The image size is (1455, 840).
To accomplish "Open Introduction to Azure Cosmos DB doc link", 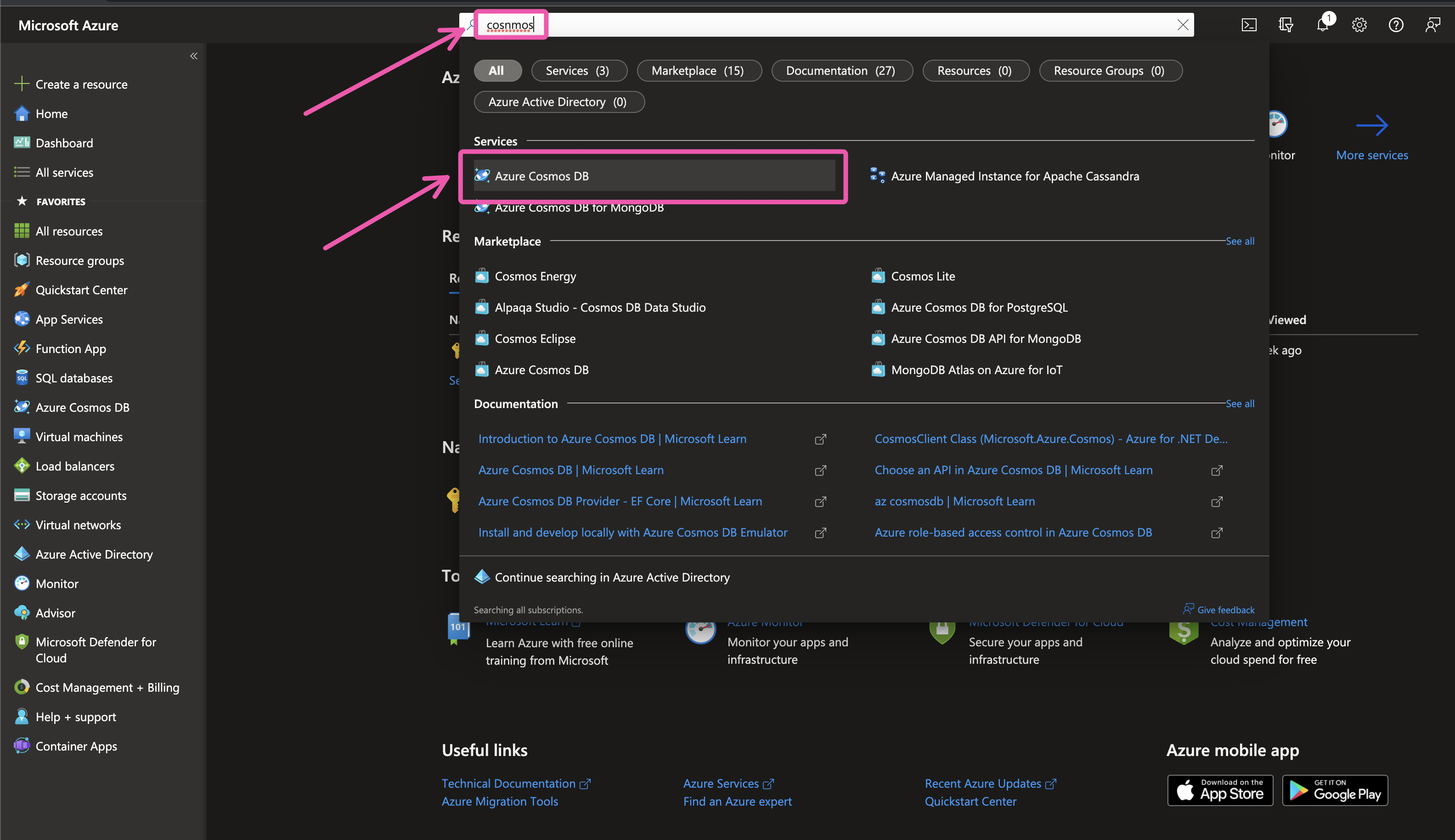I will [x=612, y=438].
